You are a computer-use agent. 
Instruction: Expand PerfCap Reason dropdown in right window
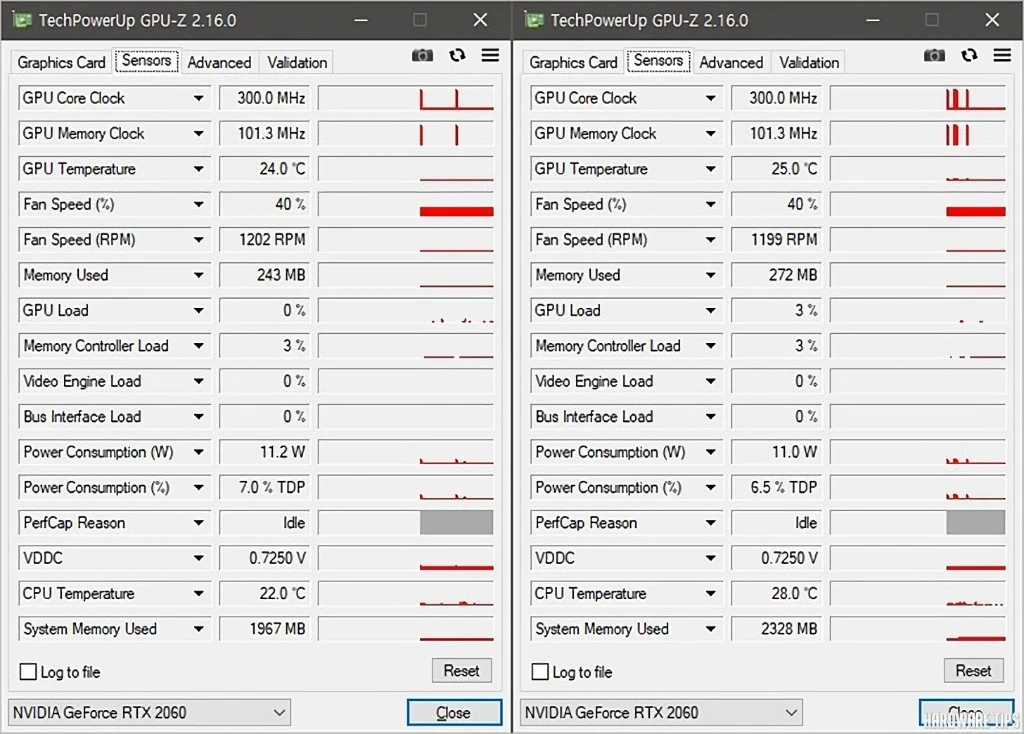click(710, 522)
